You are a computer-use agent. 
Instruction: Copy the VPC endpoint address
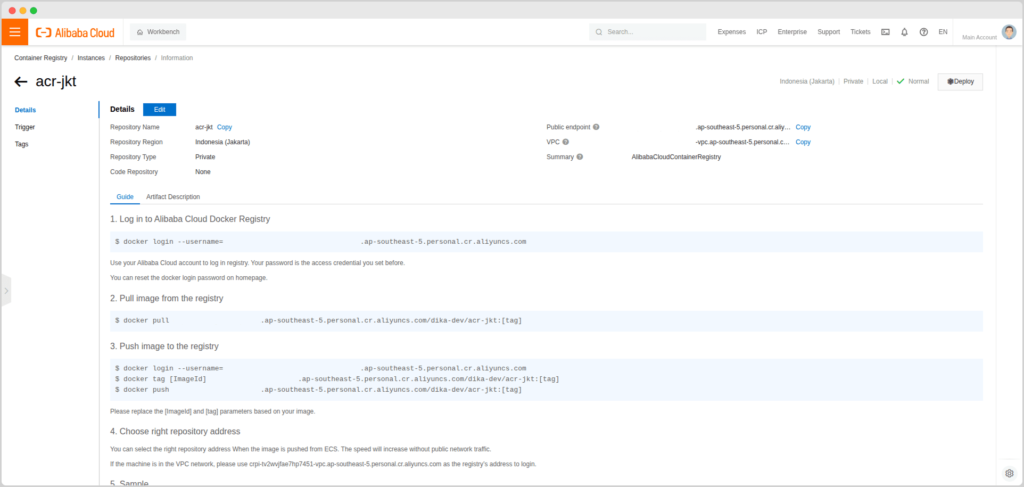click(803, 142)
